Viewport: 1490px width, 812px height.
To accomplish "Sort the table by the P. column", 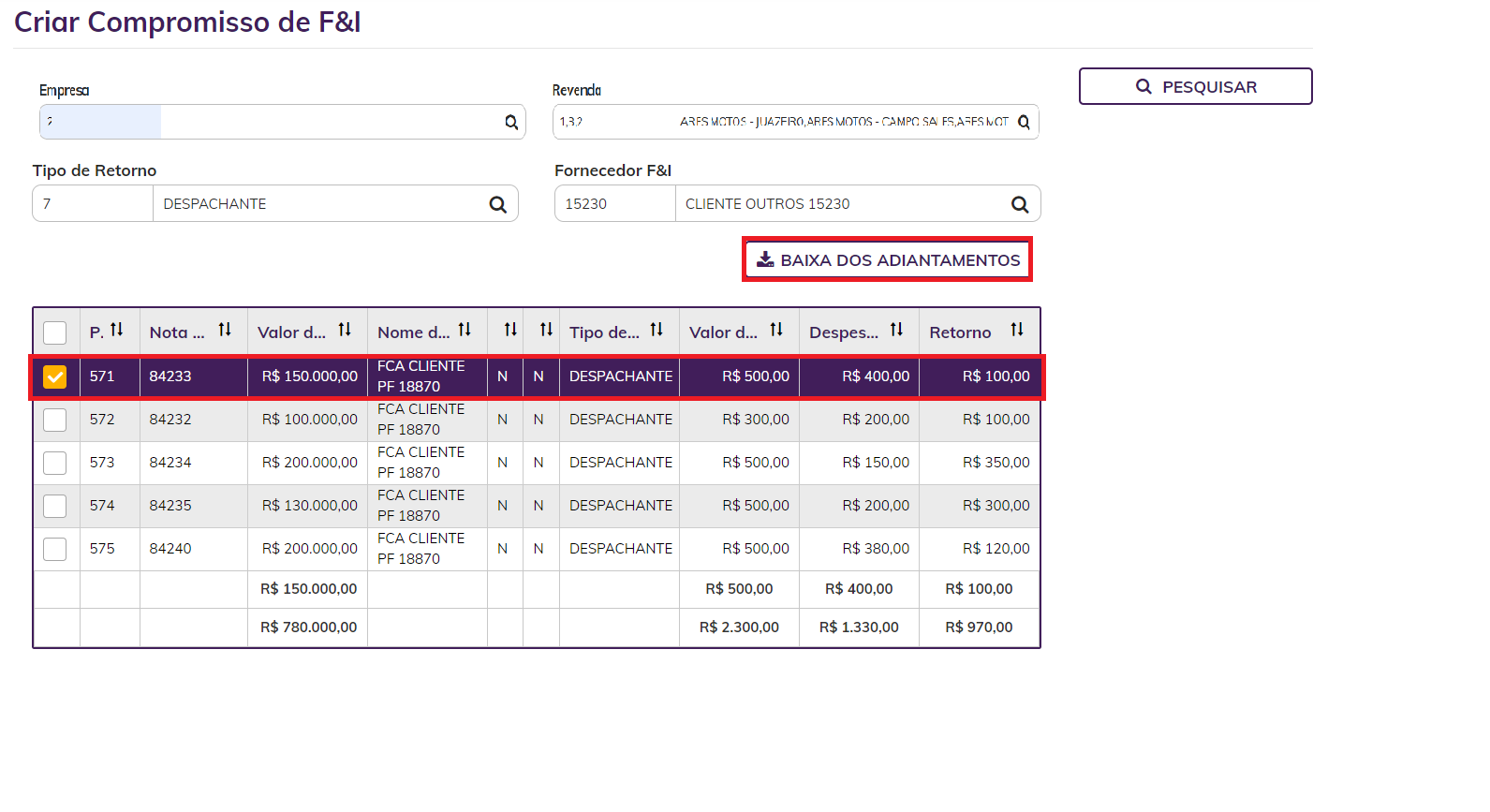I will pyautogui.click(x=117, y=330).
